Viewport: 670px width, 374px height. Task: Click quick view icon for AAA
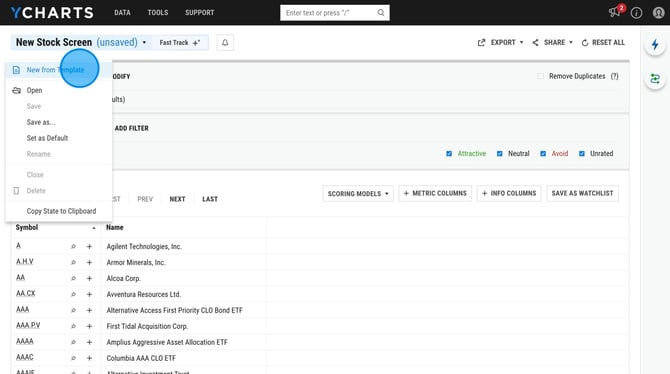73,310
